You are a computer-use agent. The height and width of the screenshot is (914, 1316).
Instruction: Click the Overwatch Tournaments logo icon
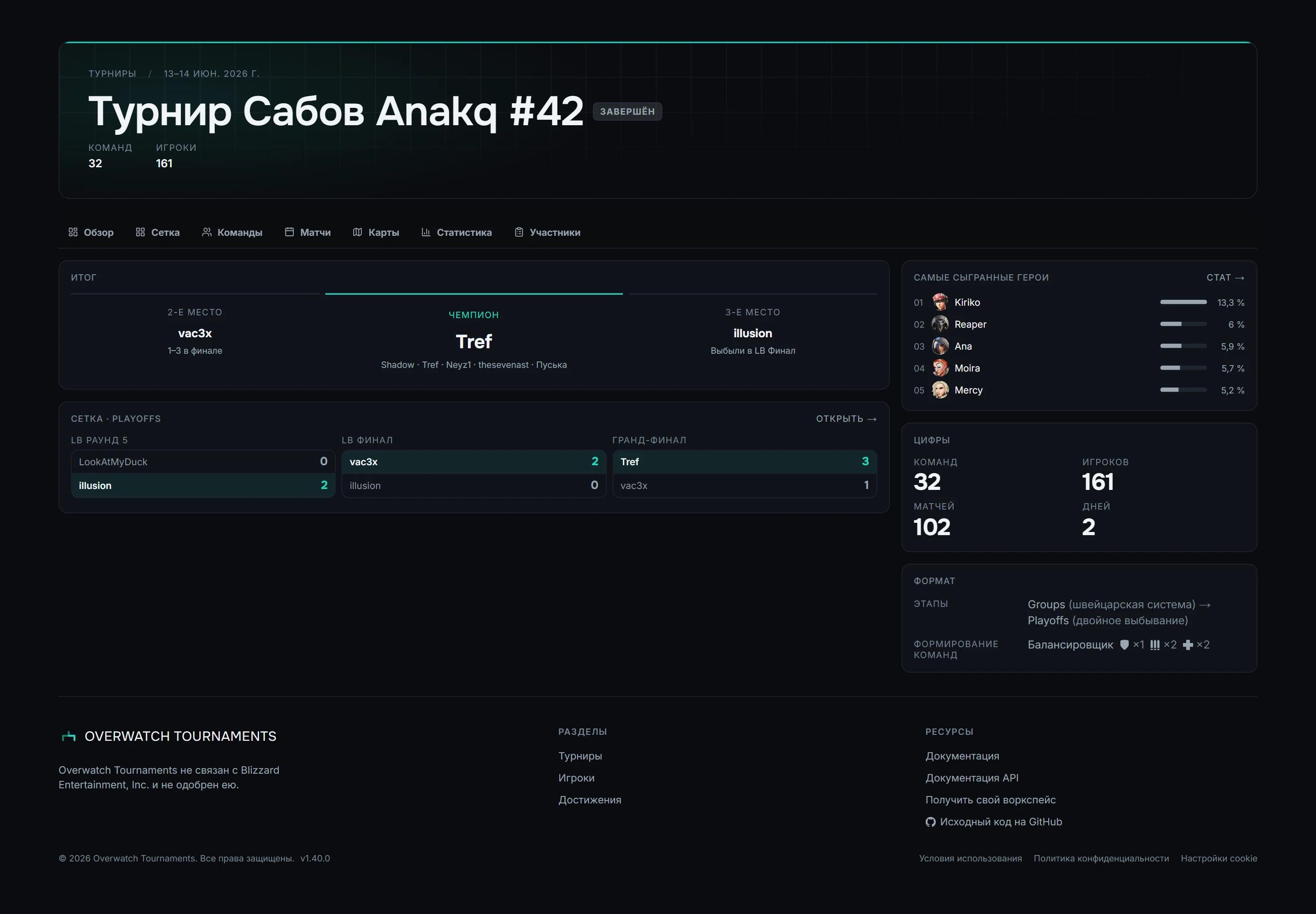point(69,736)
